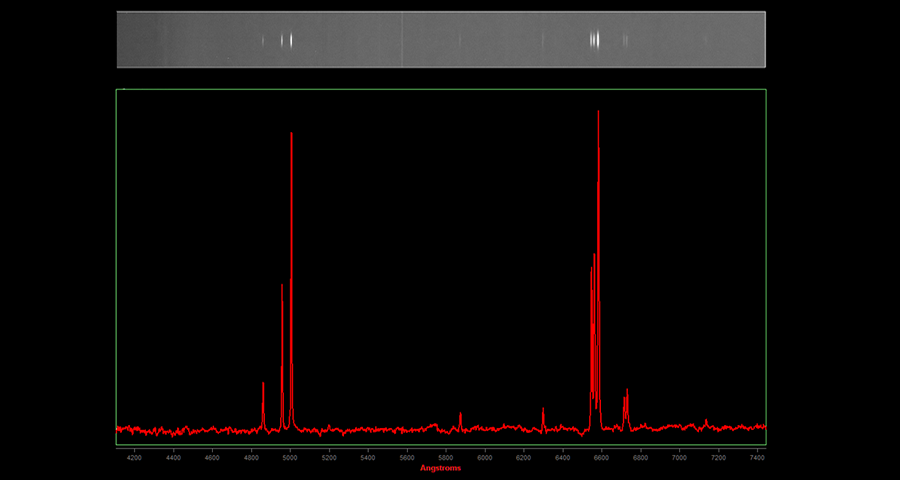Select the double peak near 6720 Angstroms

point(626,395)
